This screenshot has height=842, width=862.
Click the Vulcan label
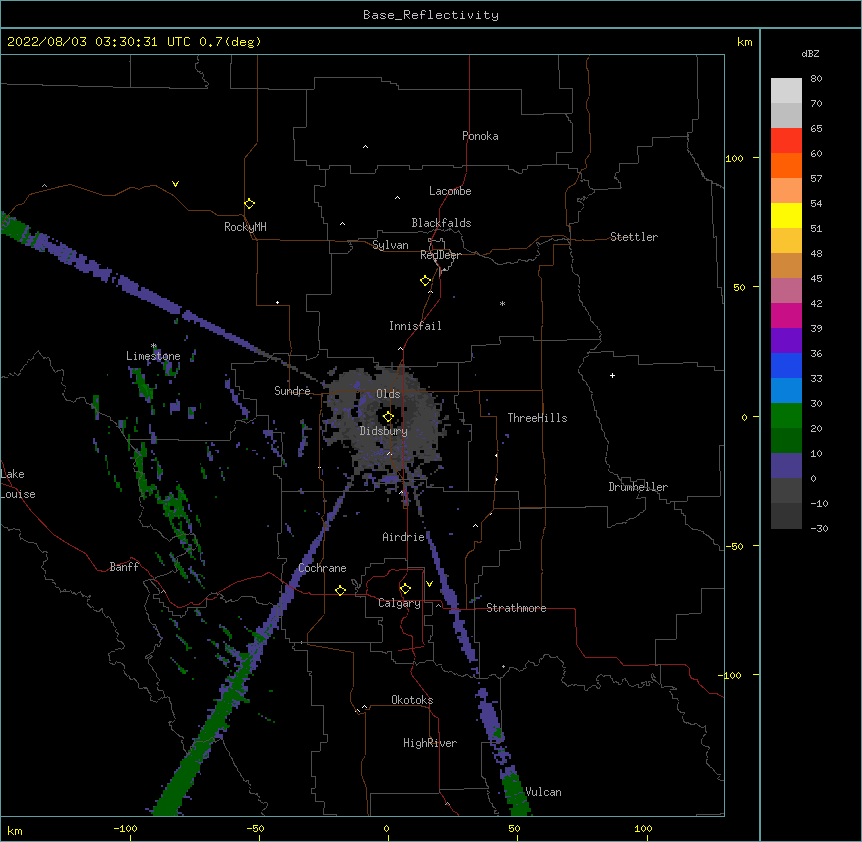pos(543,792)
